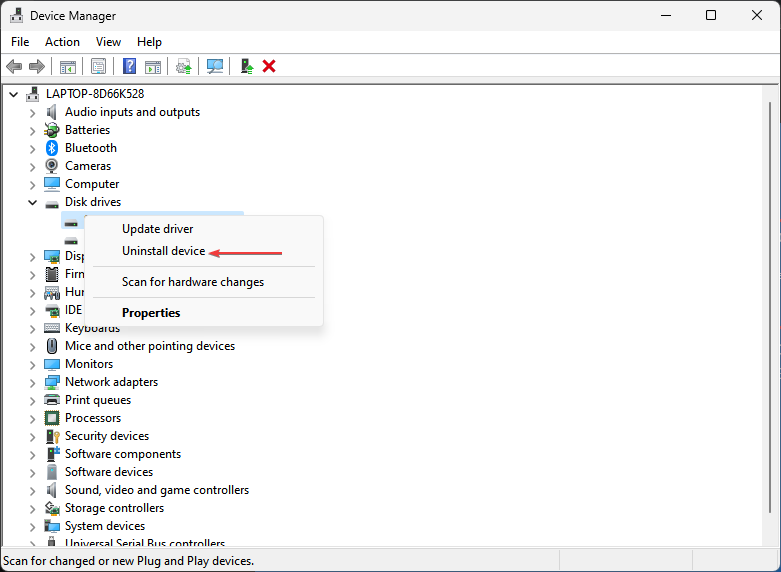The height and width of the screenshot is (572, 781).
Task: Toggle the Show/Hide Console Tree toolbar icon
Action: 68,66
